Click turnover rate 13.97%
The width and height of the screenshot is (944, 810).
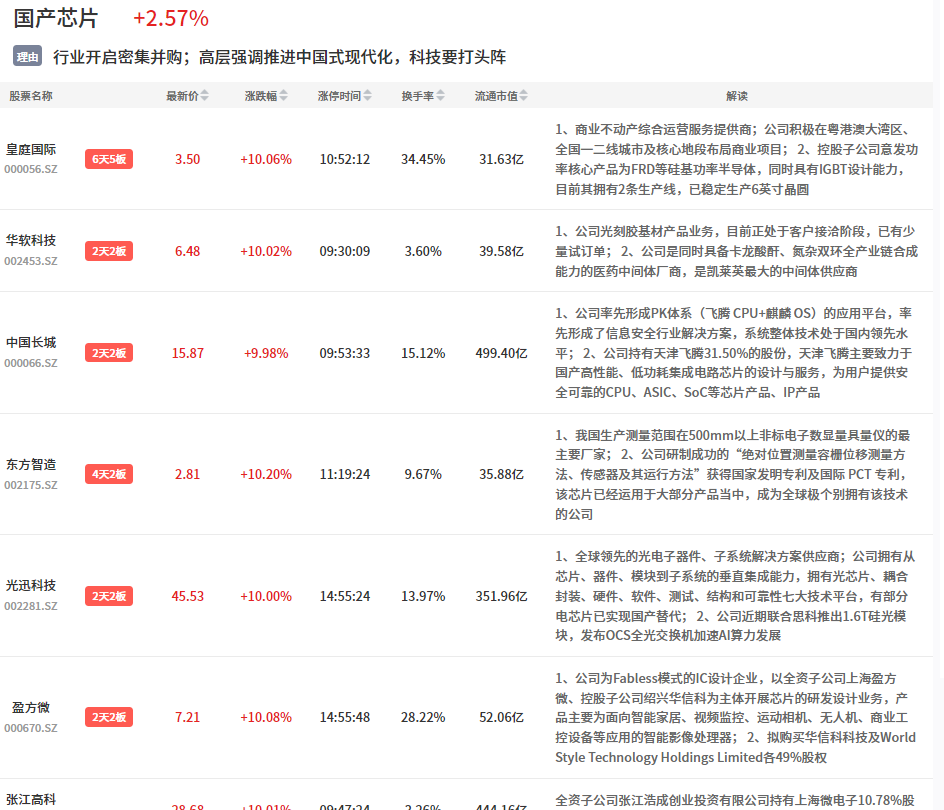[x=423, y=596]
